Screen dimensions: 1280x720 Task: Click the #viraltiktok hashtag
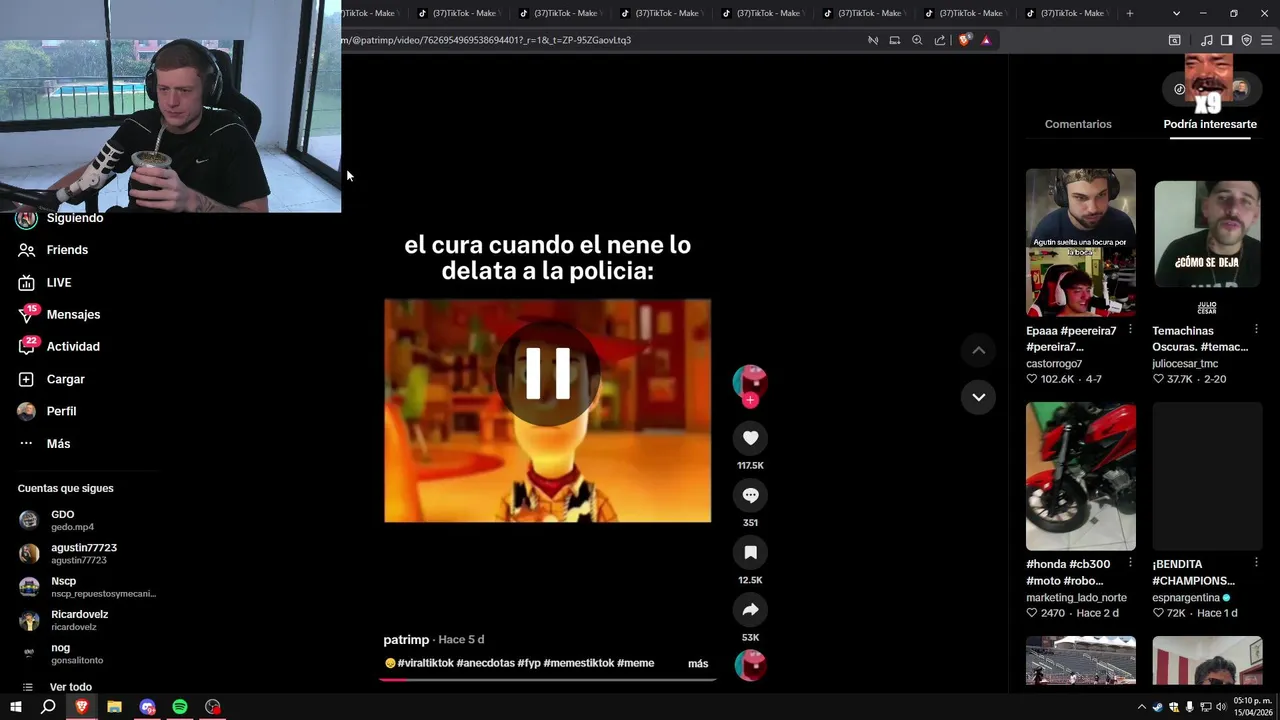pos(425,663)
